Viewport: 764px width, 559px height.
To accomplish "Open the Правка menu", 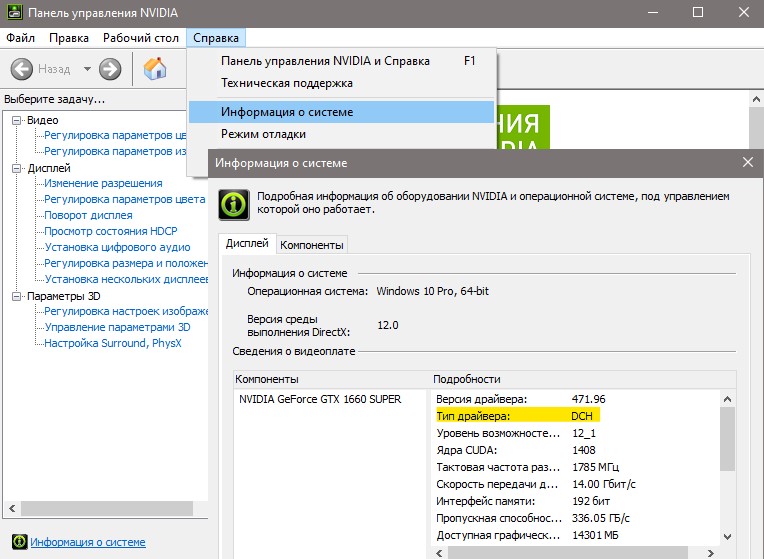I will [69, 38].
